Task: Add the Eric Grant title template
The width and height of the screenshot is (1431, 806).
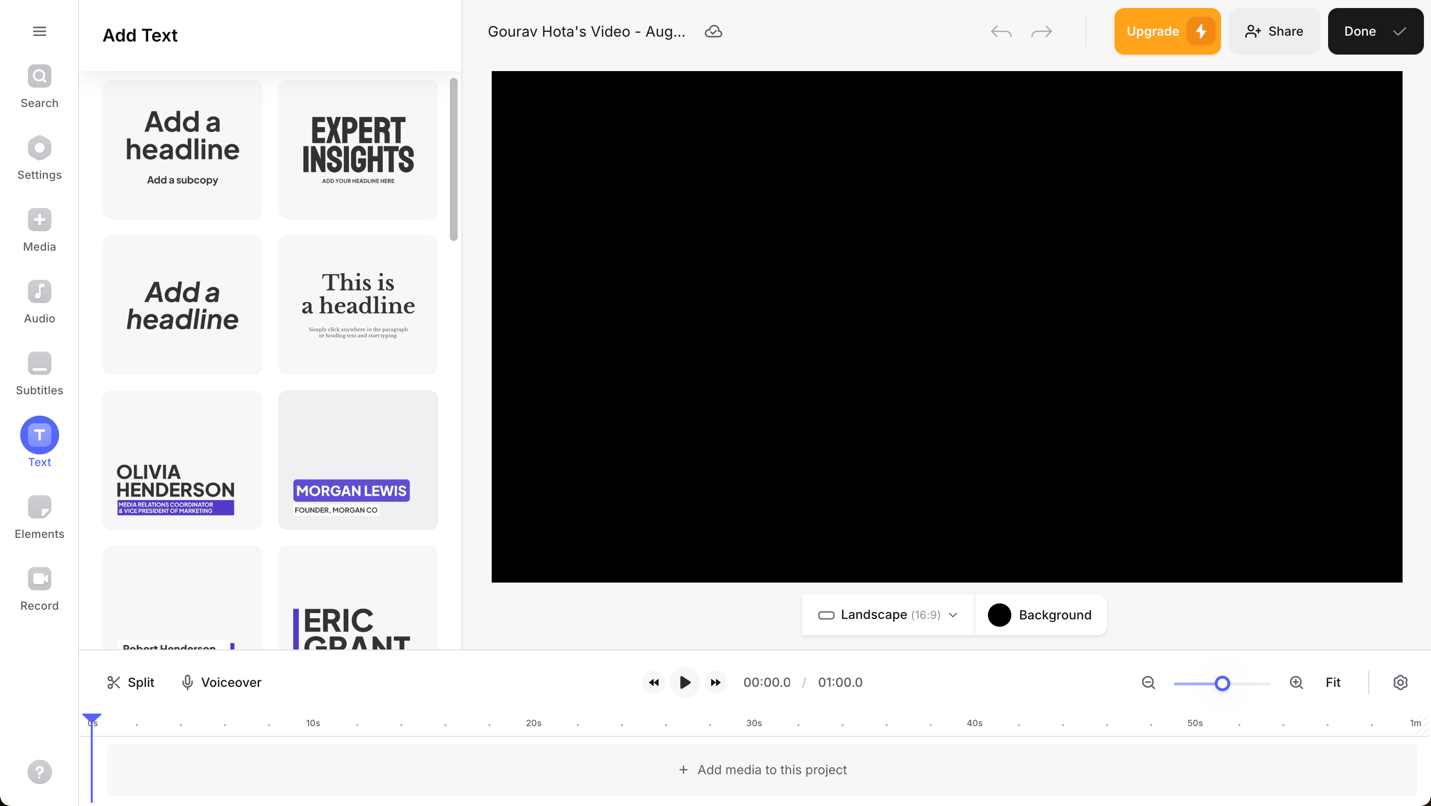Action: 358,598
